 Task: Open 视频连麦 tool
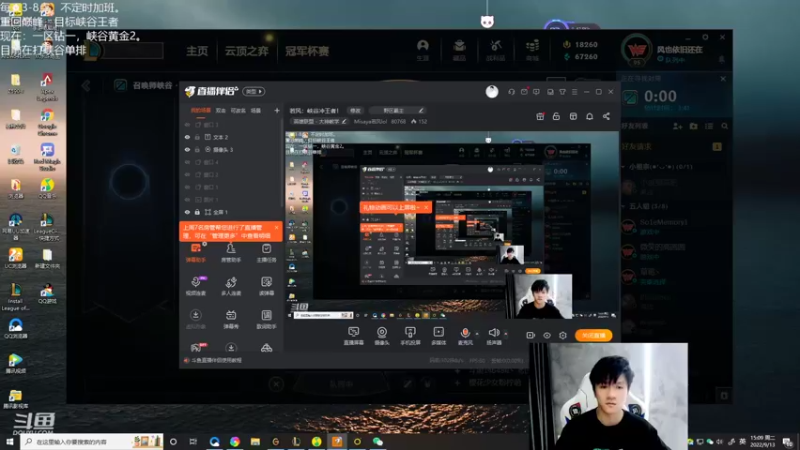click(x=195, y=286)
